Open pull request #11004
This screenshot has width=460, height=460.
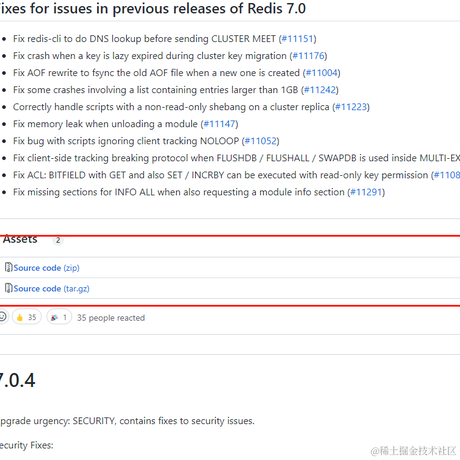point(322,73)
